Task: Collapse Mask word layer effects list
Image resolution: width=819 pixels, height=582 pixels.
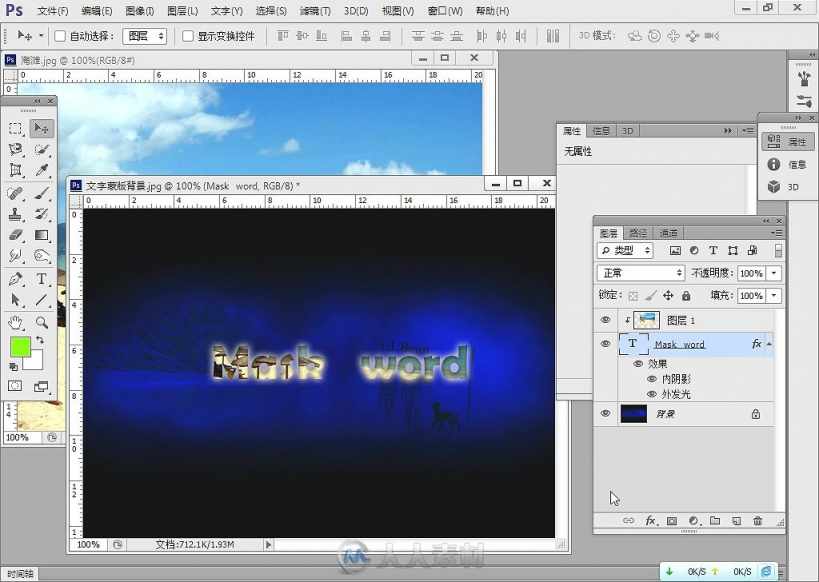Action: pos(769,344)
